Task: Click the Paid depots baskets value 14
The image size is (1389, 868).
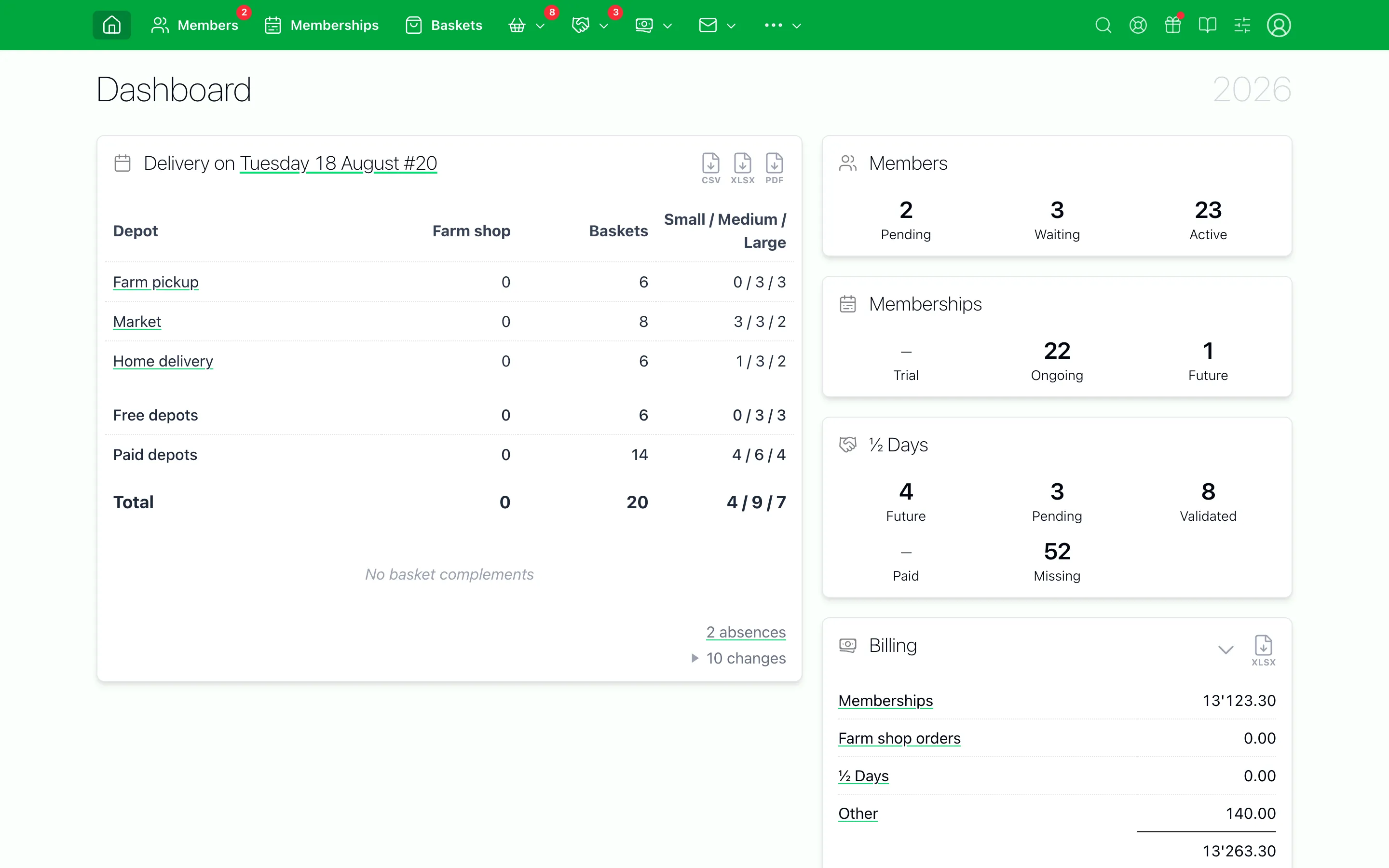Action: (640, 455)
